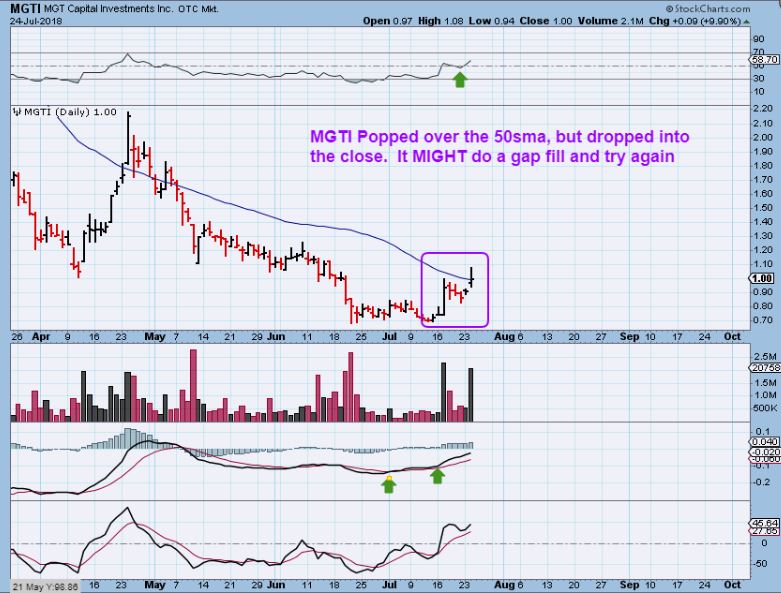781x593 pixels.
Task: Click the 1.20 price axis label
Action: [763, 250]
